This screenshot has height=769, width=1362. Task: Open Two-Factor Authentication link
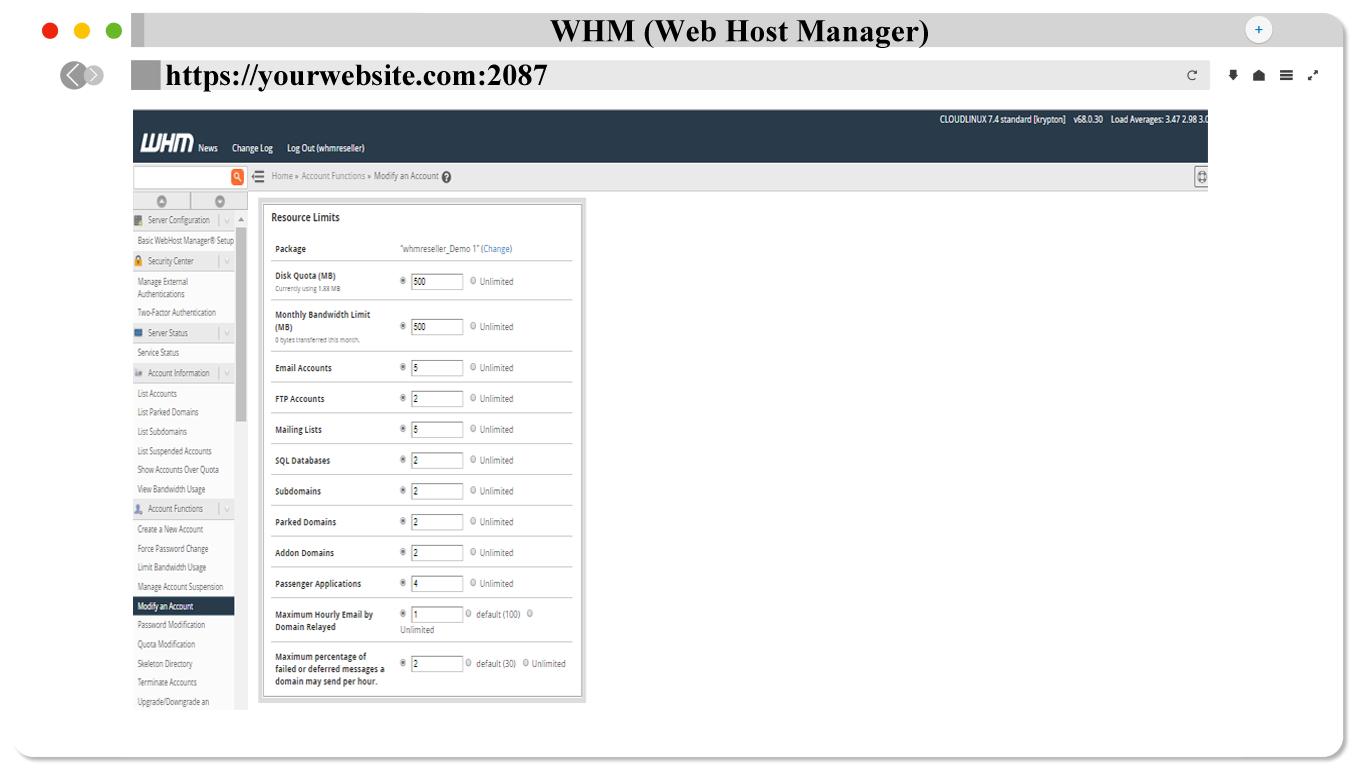tap(176, 313)
